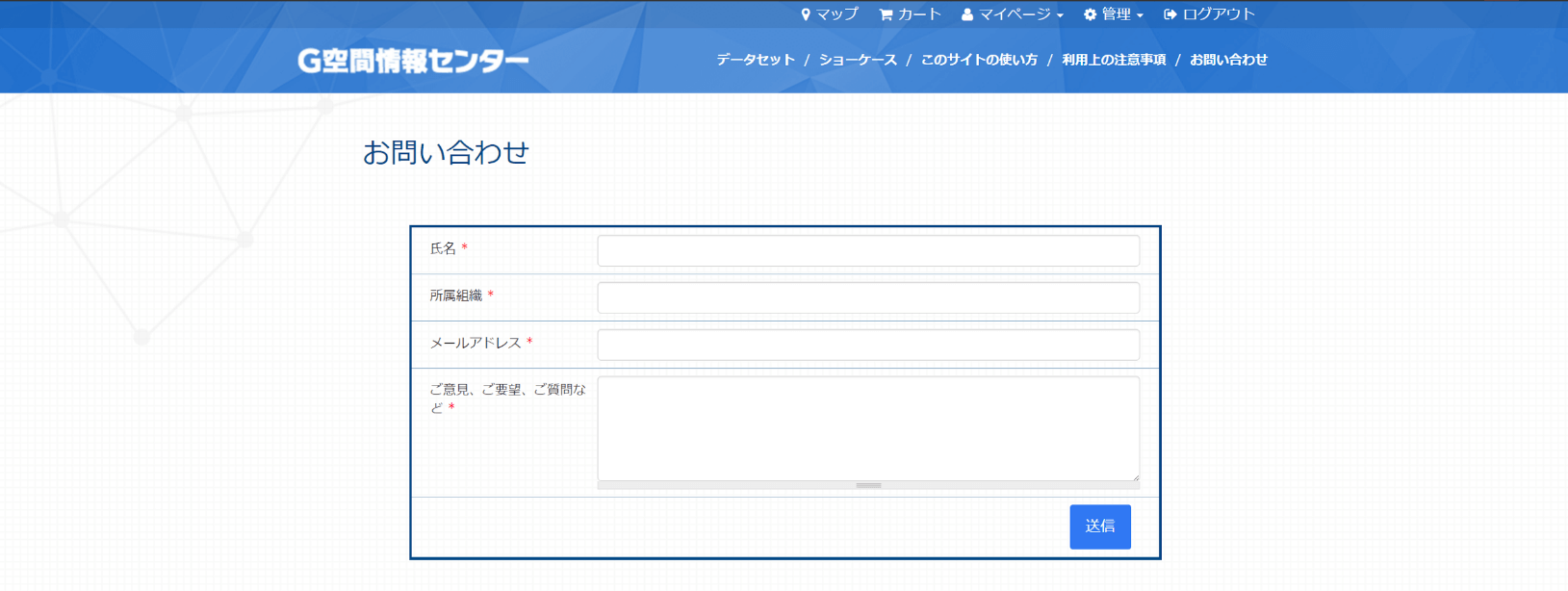Open the マップ link in top bar

pos(836,14)
